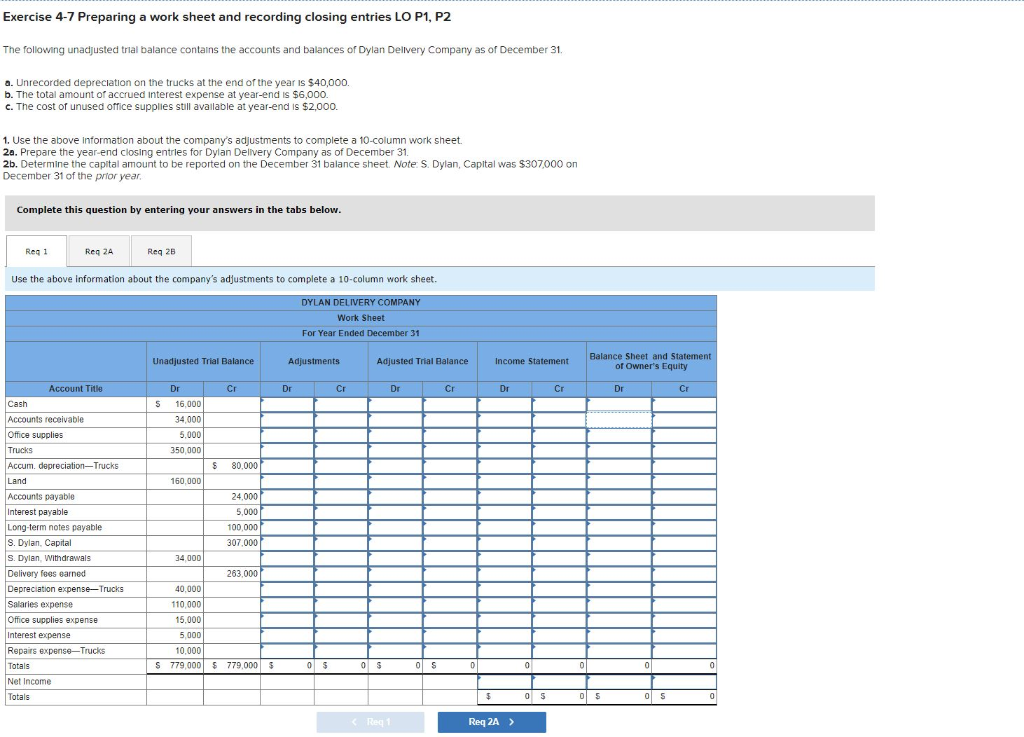The width and height of the screenshot is (1024, 737).
Task: Select Trucks row Adjusted Trial Balance Dr cell
Action: 395,450
